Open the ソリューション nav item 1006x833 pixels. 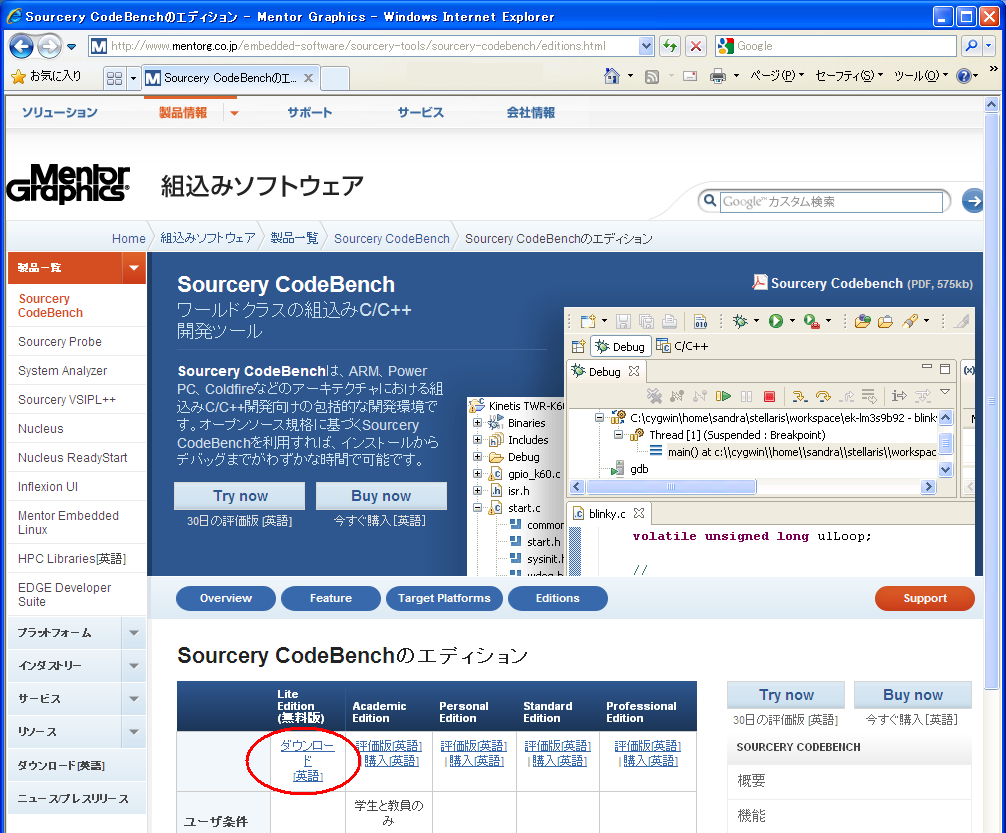click(60, 112)
